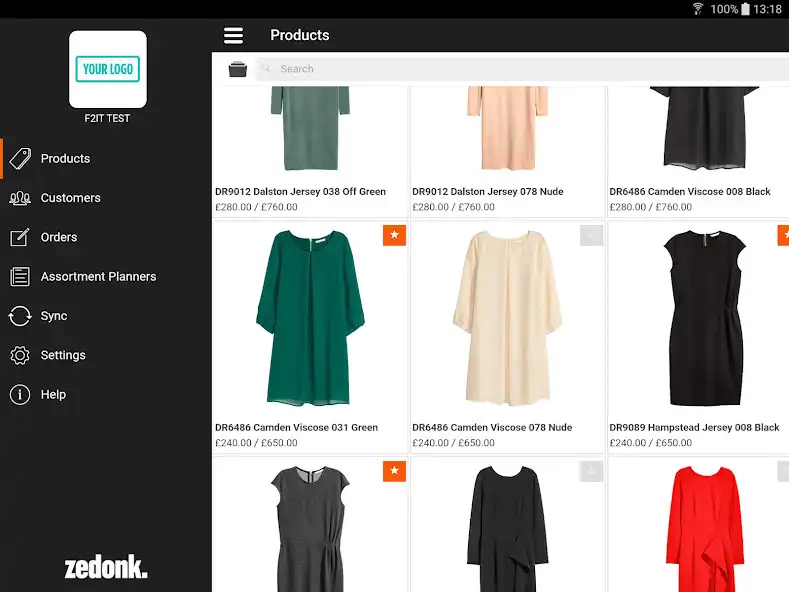This screenshot has height=592, width=789.
Task: Select 'DR9012 Dalston Jersey 078 Nude' title
Action: point(488,192)
